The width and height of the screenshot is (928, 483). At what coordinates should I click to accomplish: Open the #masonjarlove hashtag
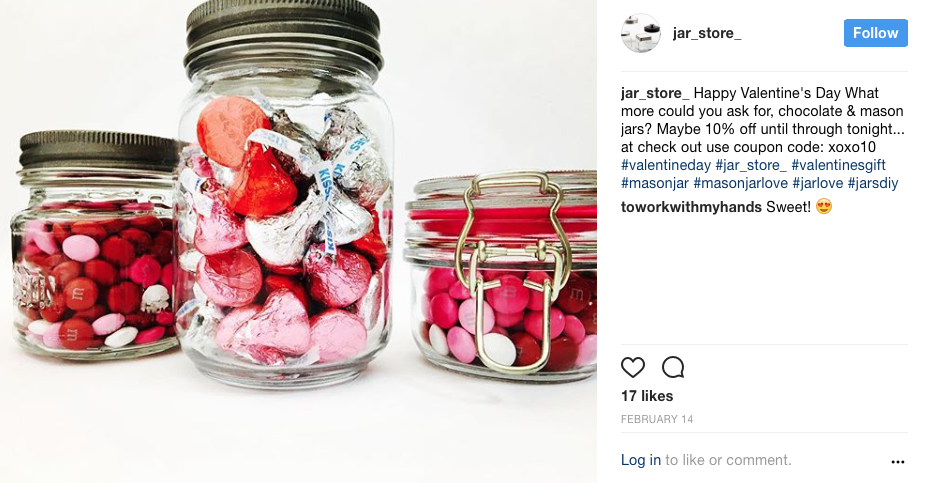click(740, 183)
